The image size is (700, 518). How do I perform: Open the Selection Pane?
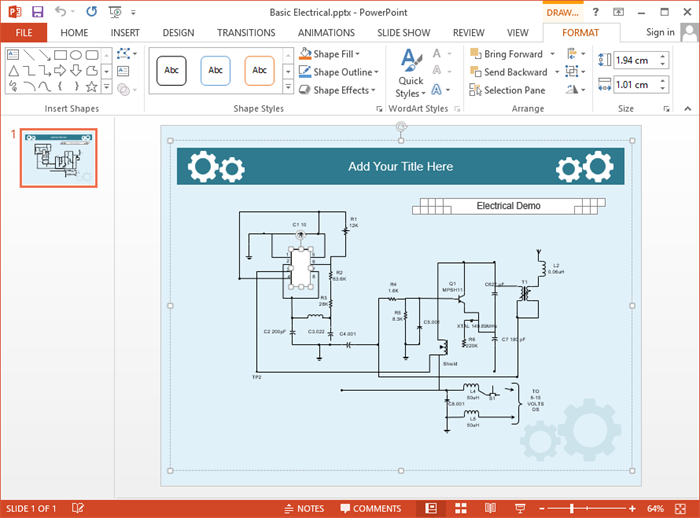coord(507,90)
